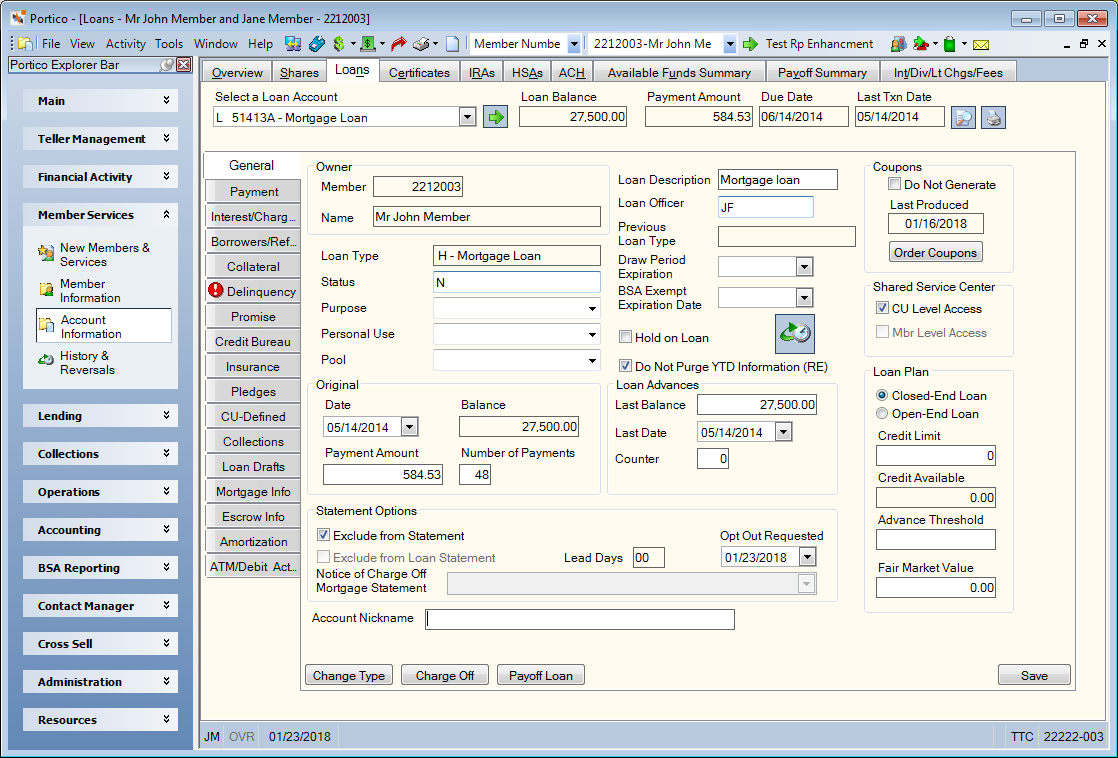Screen dimensions: 1118x758
Task: Open the Delinquency side tab
Action: click(x=252, y=291)
